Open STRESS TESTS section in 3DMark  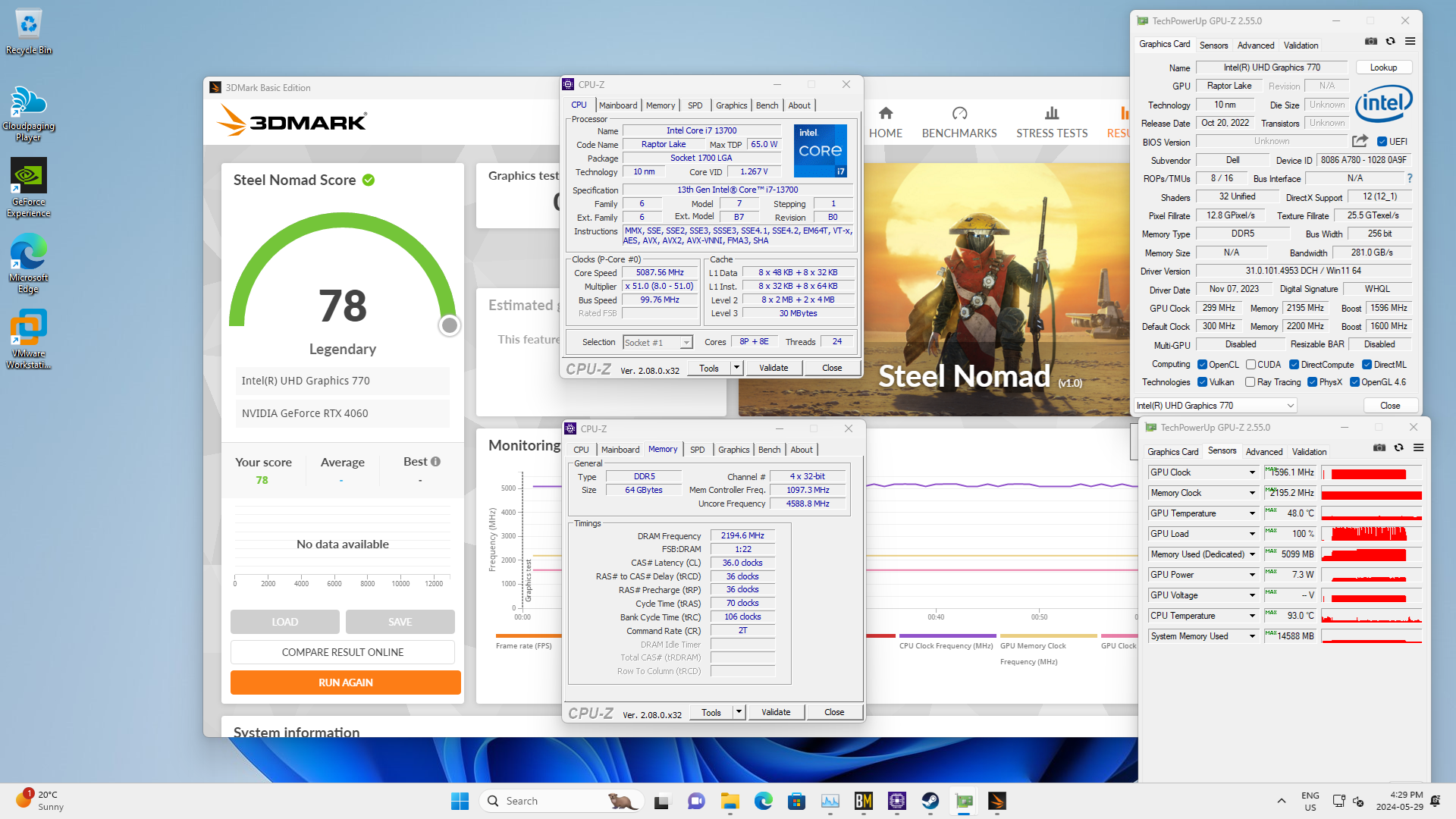click(x=1052, y=123)
